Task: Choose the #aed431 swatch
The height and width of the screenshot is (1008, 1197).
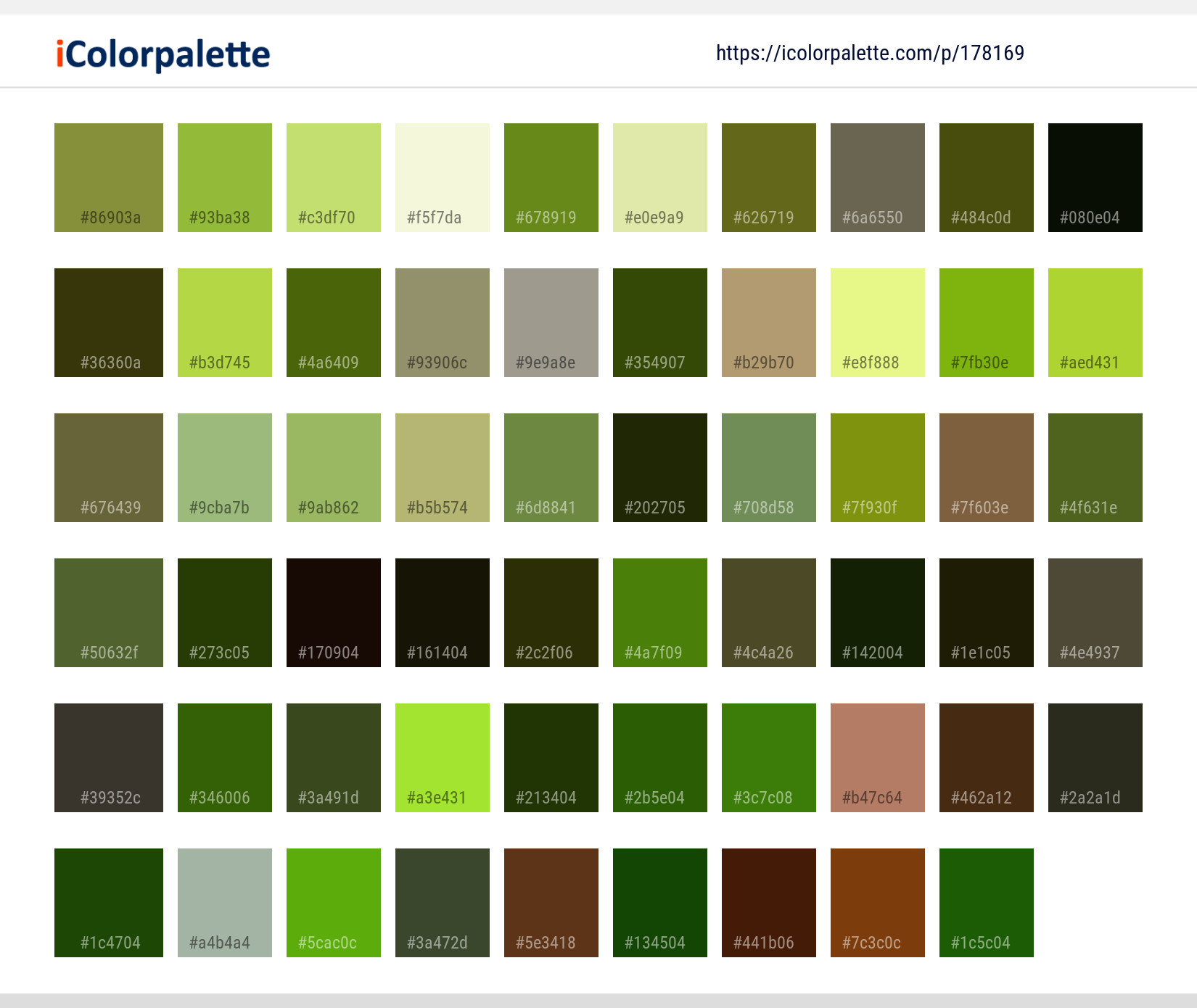Action: tap(1095, 323)
